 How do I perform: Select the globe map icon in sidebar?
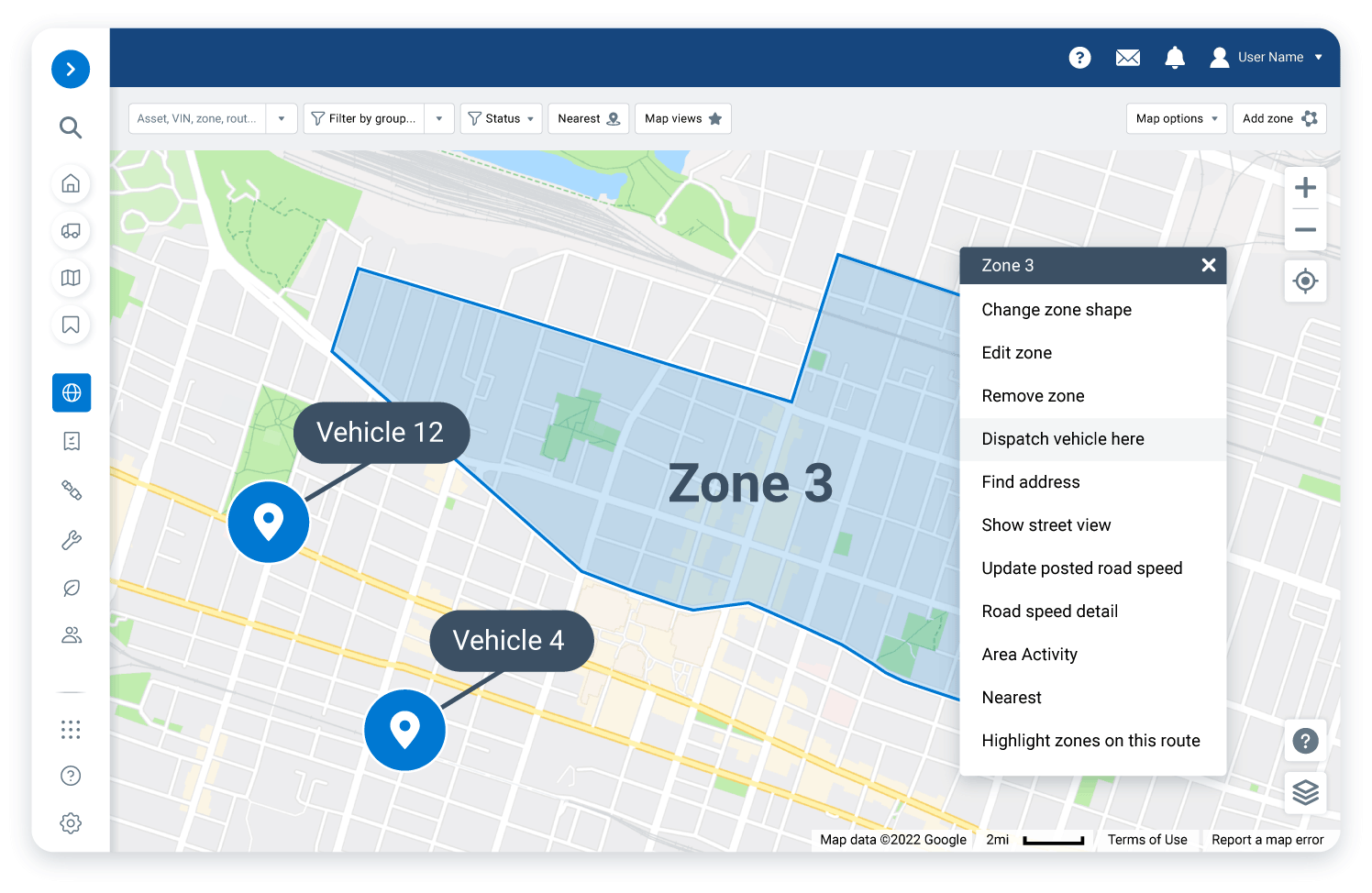pos(72,392)
